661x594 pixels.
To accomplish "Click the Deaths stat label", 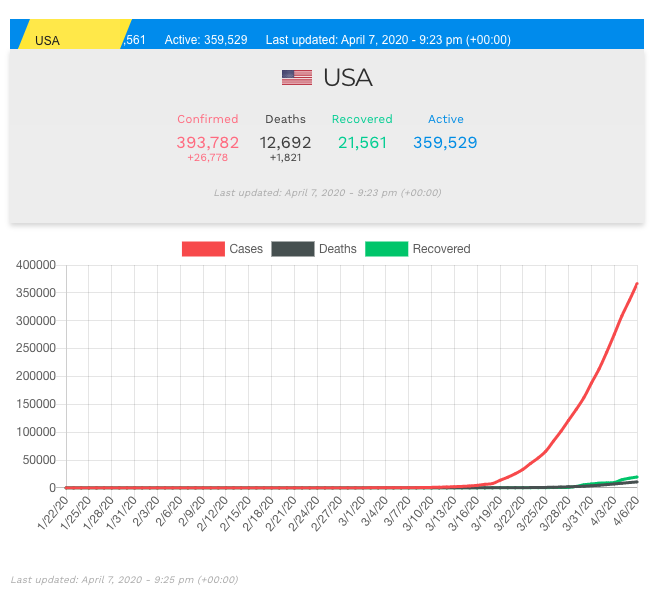I will tap(285, 119).
